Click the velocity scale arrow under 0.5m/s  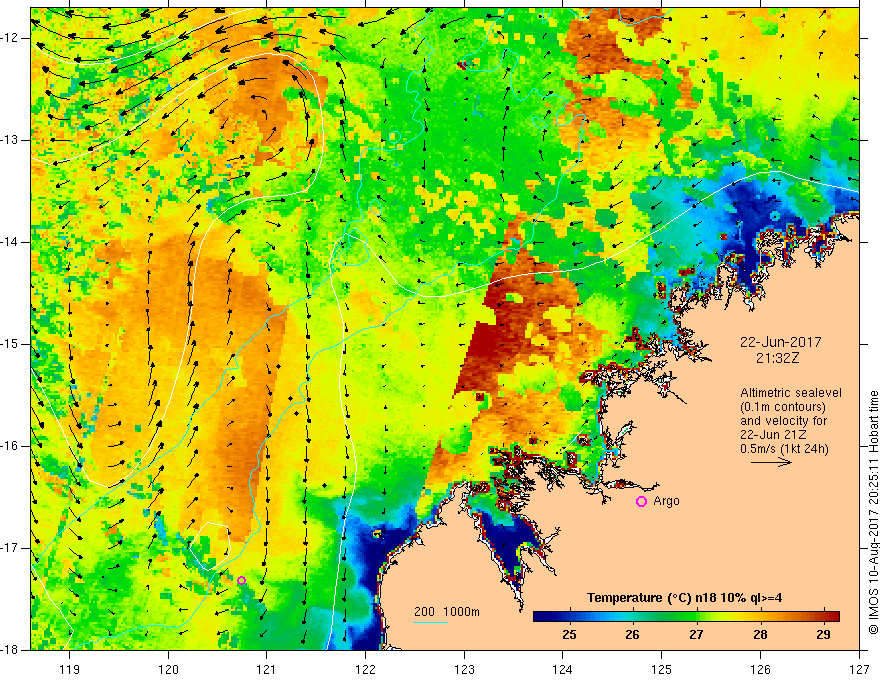coord(771,462)
